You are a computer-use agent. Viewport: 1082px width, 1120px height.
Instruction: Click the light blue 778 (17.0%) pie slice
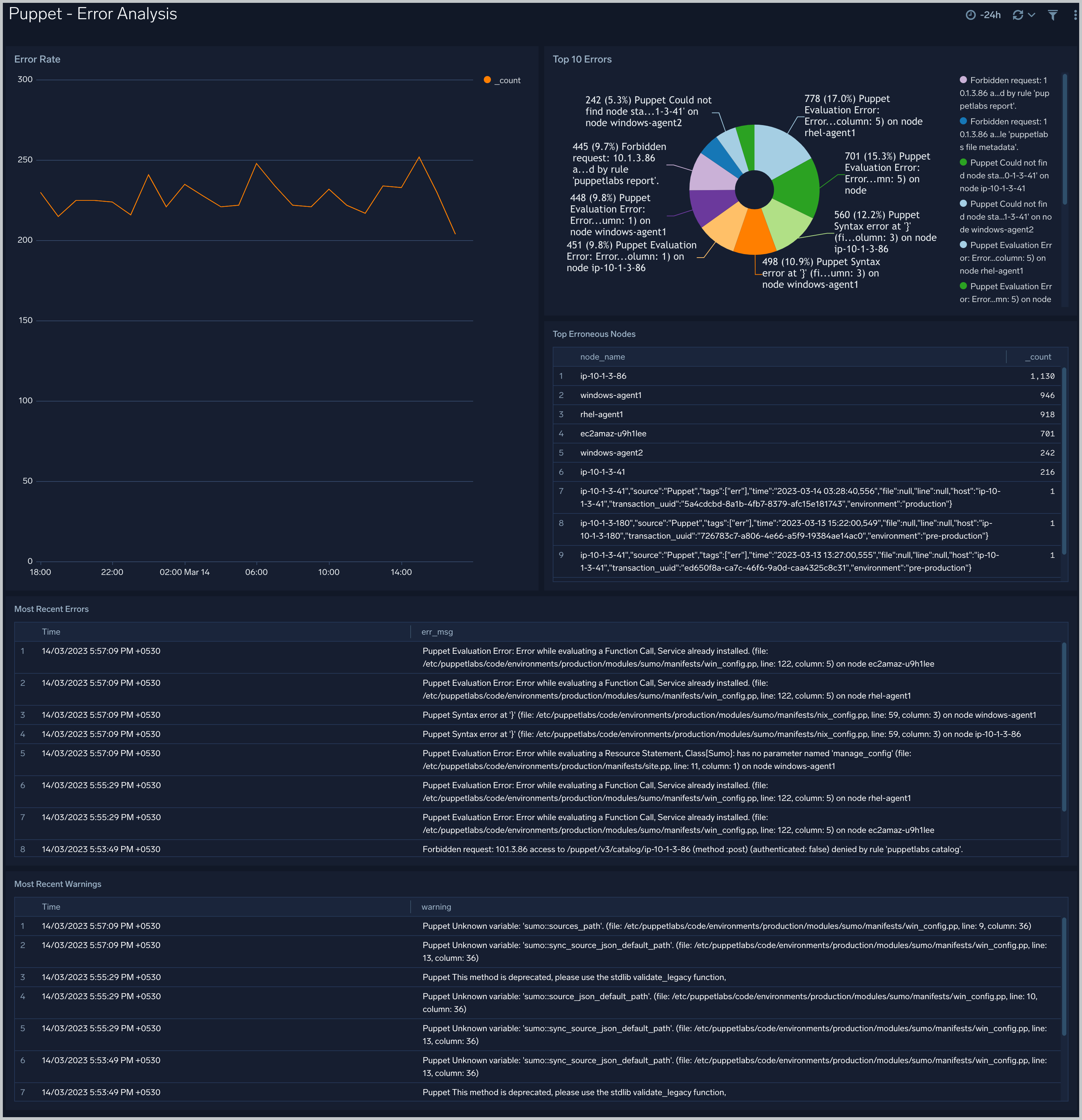[778, 150]
